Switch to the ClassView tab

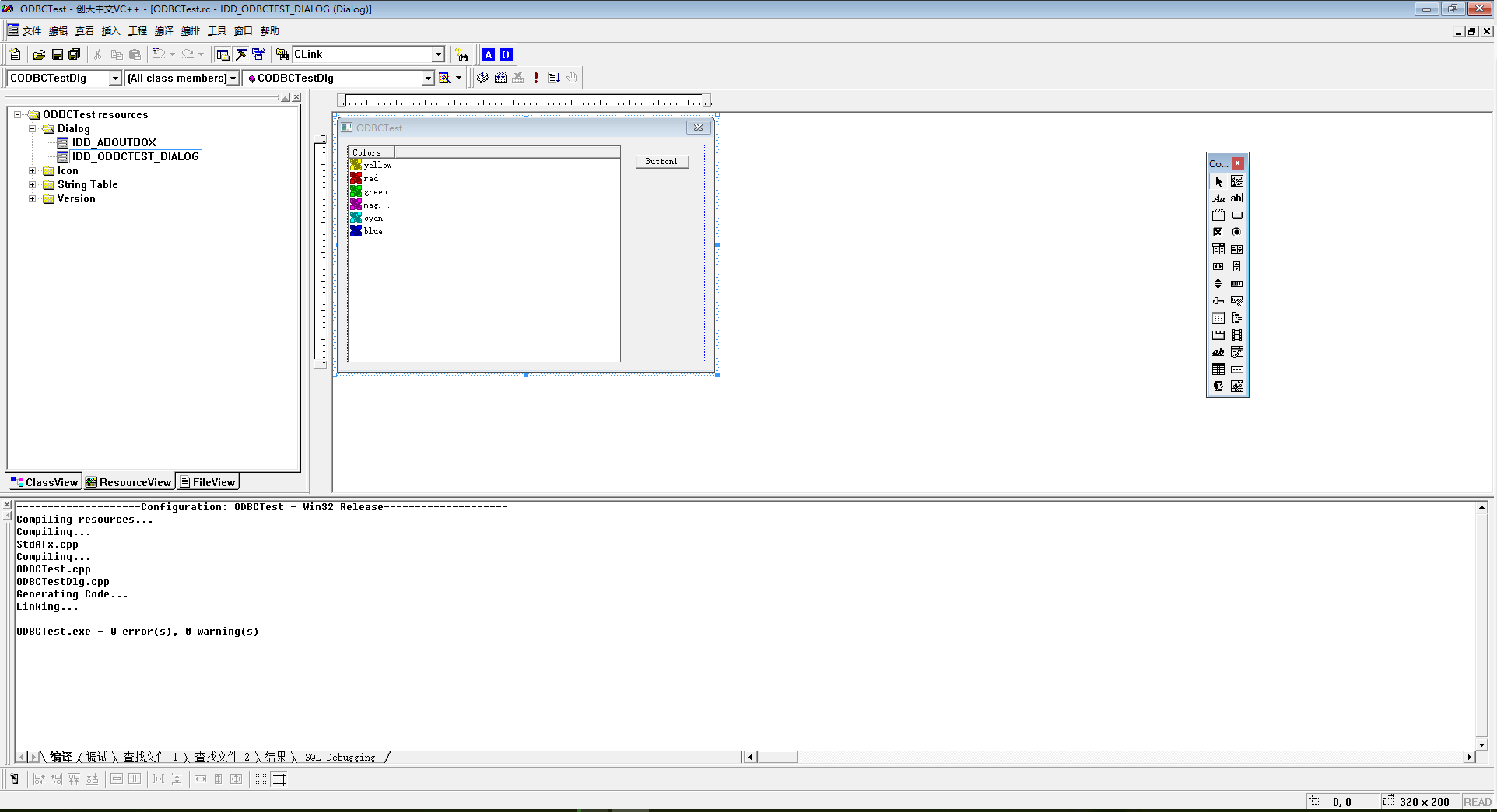tap(44, 482)
